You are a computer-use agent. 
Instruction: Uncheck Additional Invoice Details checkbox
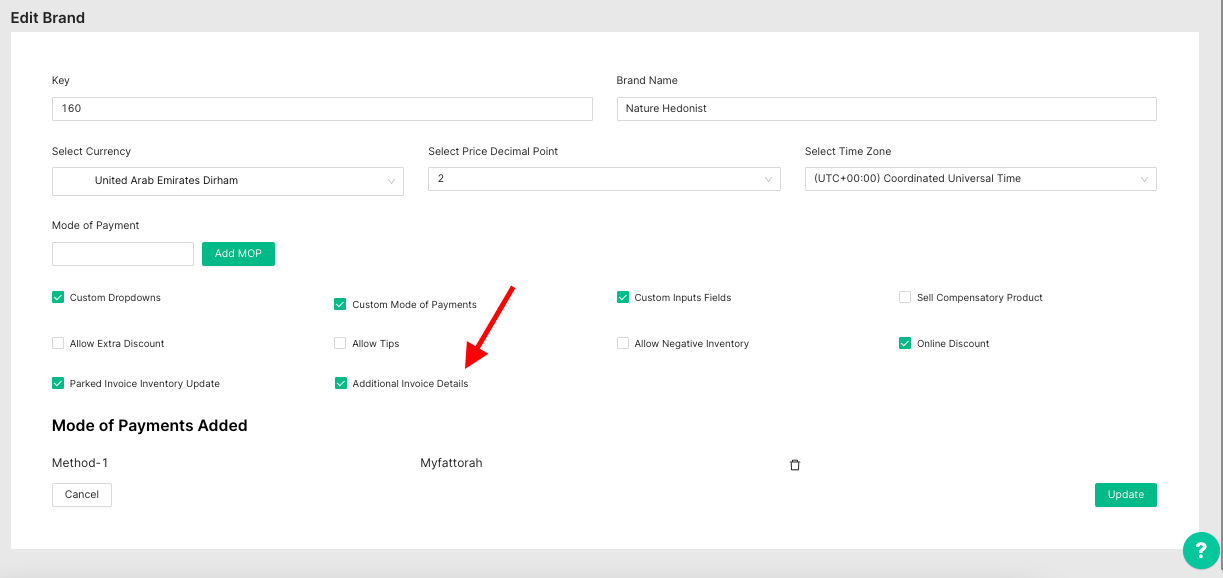pyautogui.click(x=341, y=383)
